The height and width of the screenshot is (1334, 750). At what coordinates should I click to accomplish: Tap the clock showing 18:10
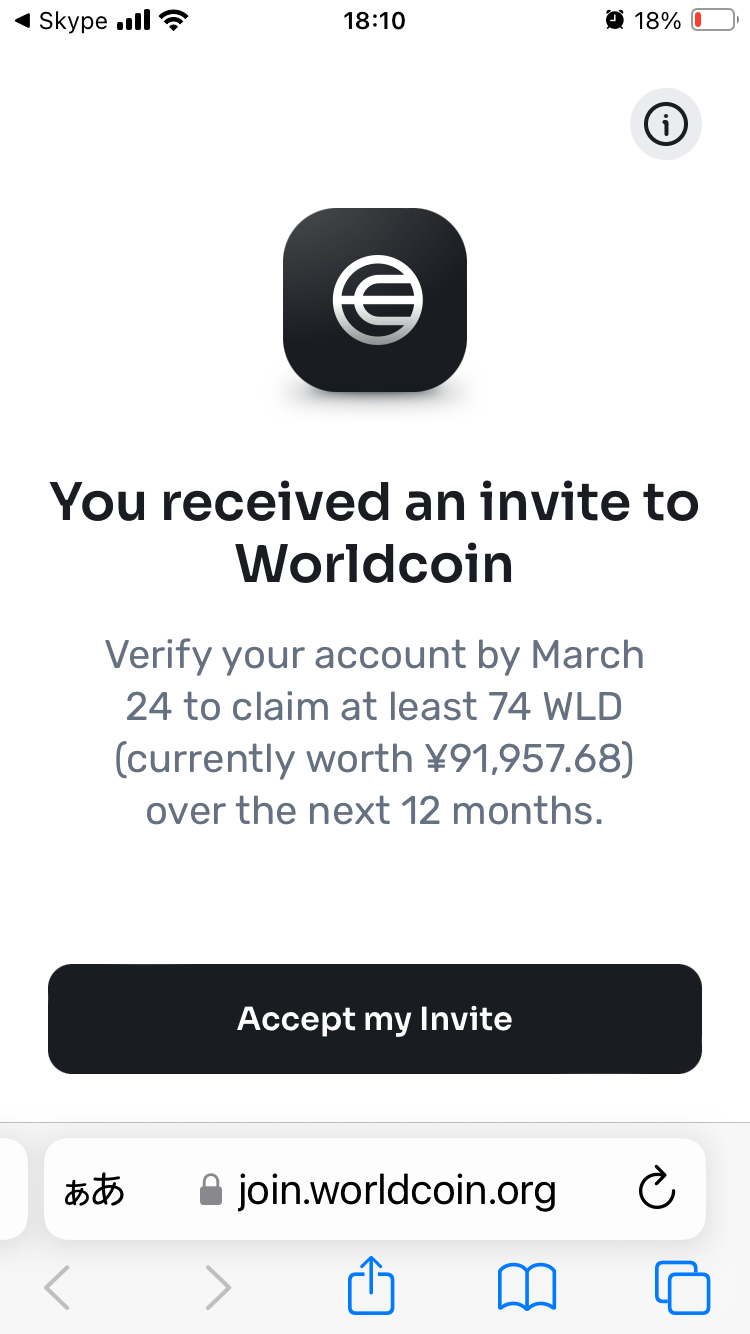click(x=375, y=21)
